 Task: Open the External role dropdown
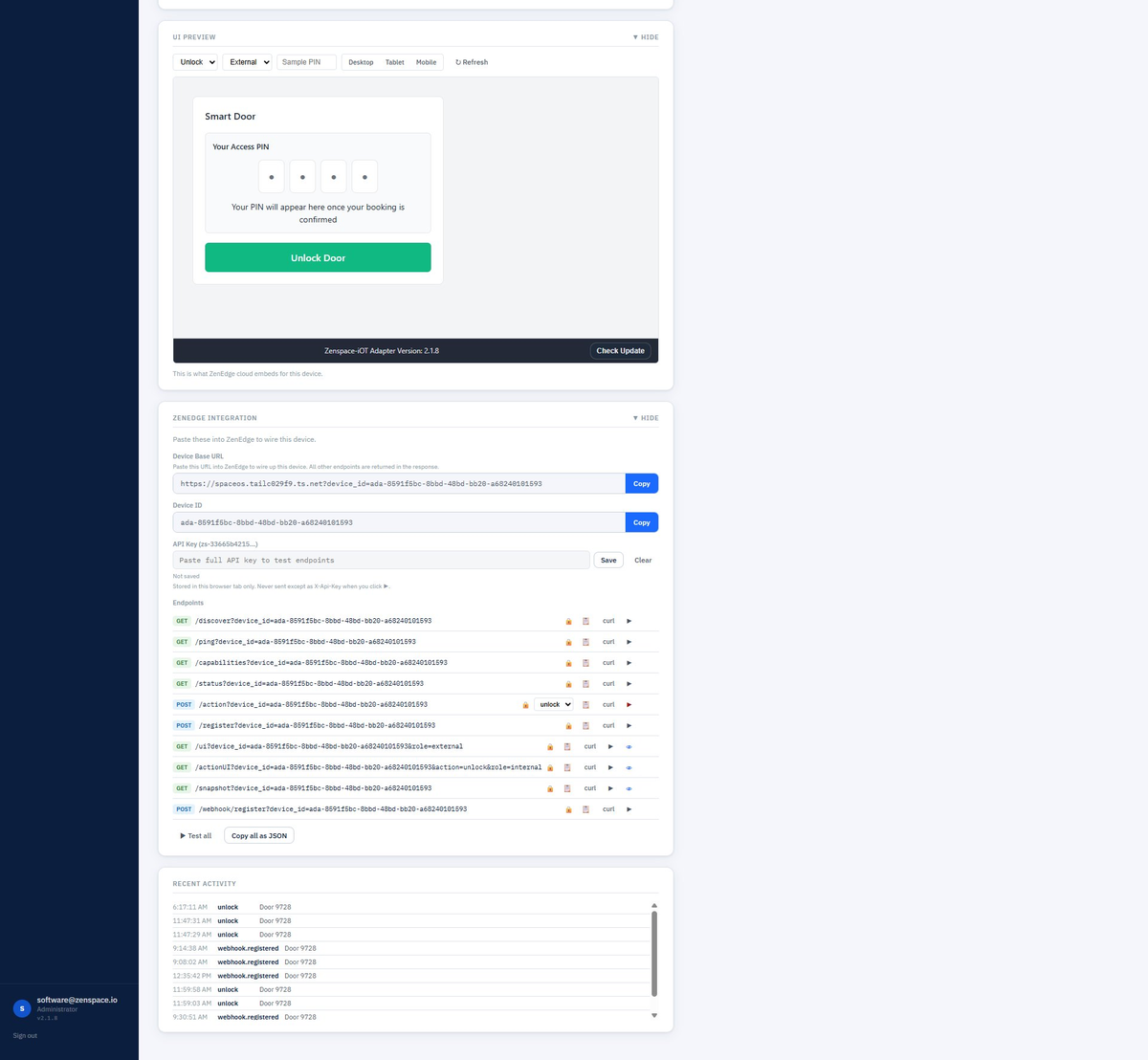coord(247,62)
